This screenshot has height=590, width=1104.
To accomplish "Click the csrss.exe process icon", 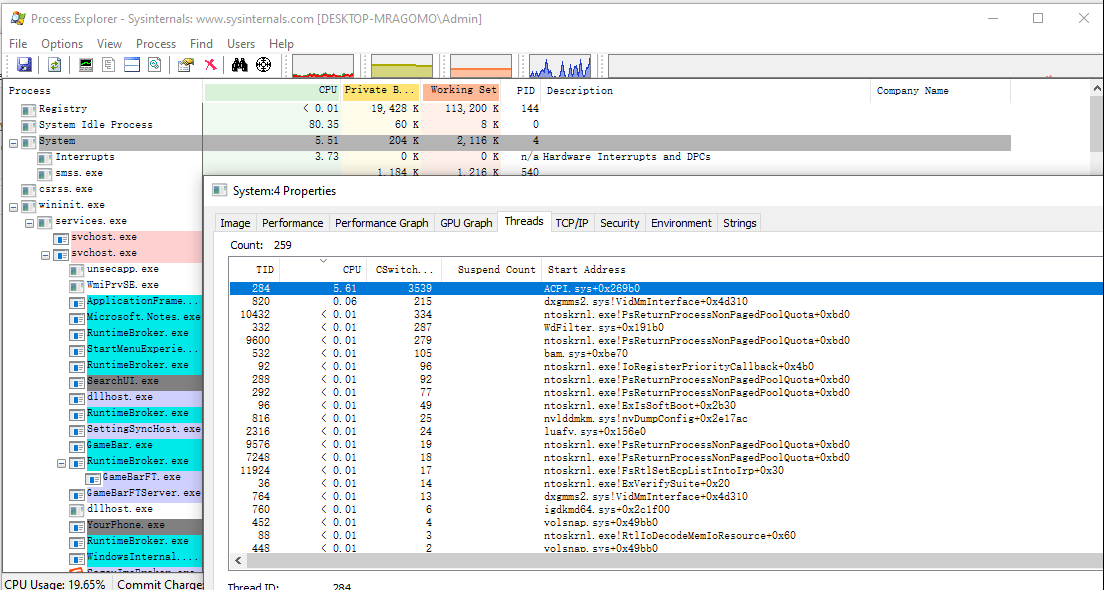I will [x=28, y=189].
